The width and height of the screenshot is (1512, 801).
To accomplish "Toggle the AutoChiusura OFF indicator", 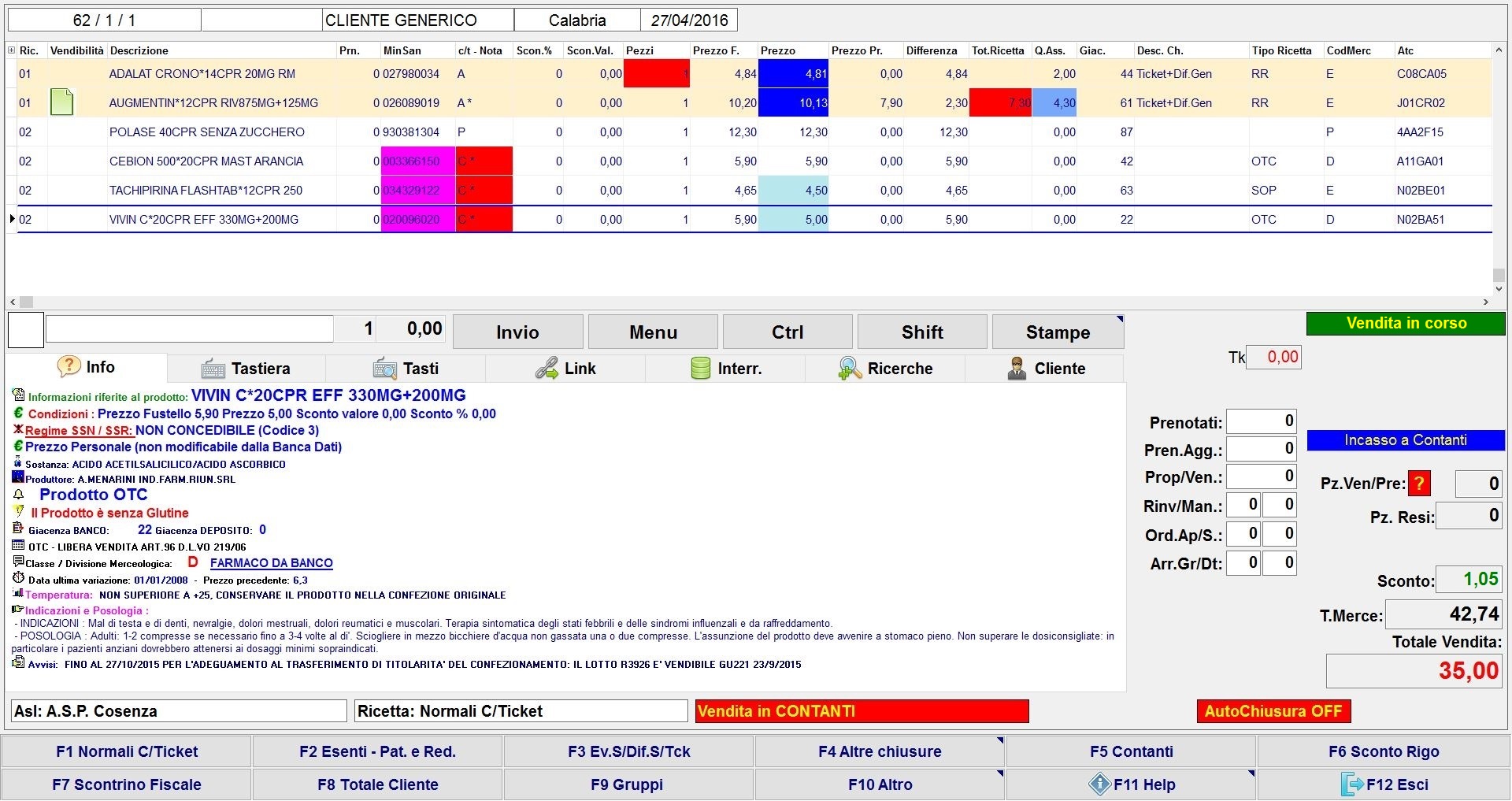I will coord(1273,711).
